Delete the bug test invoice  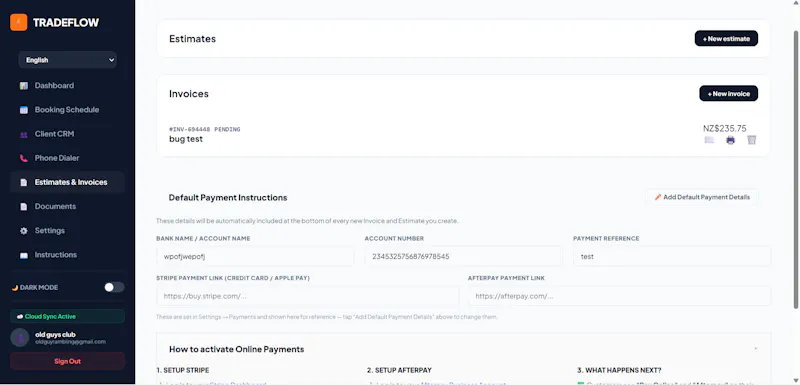pyautogui.click(x=752, y=140)
